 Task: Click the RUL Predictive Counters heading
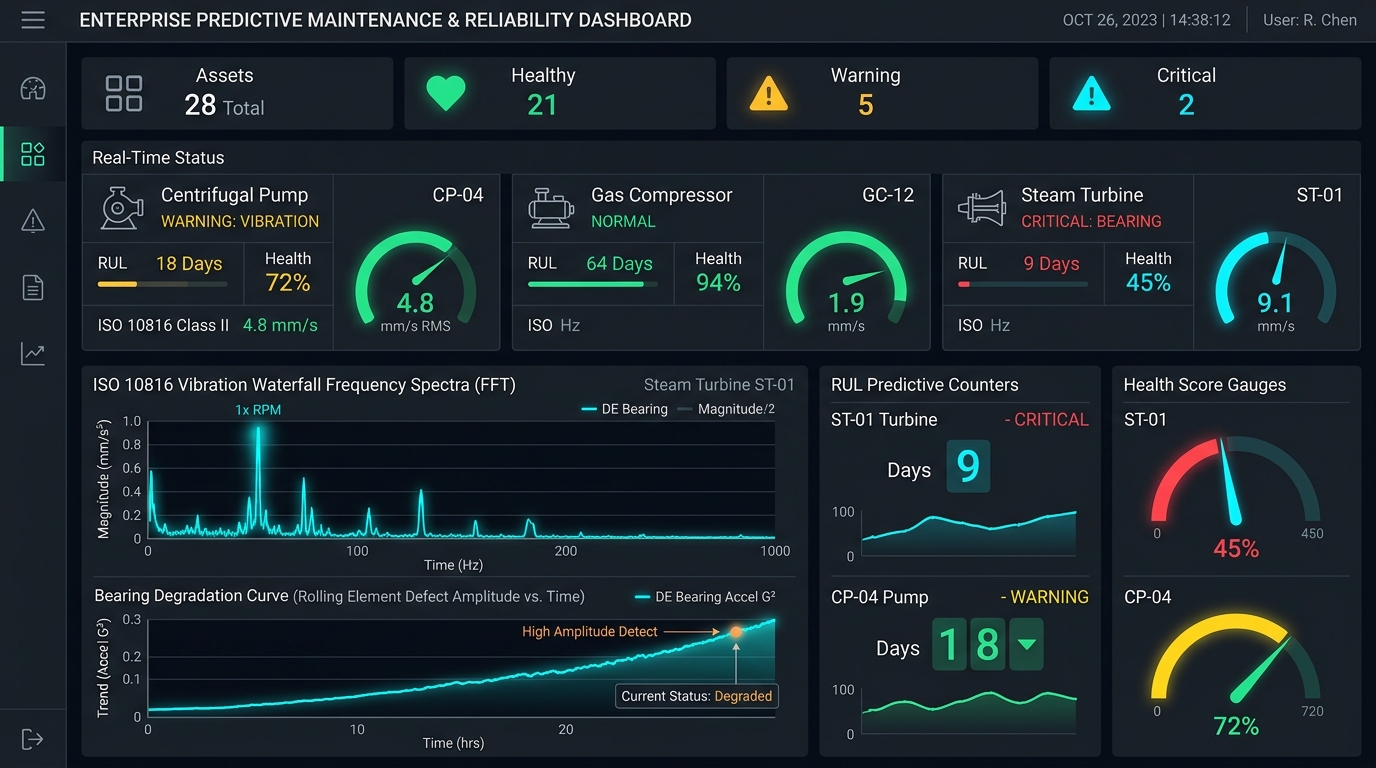(x=924, y=385)
